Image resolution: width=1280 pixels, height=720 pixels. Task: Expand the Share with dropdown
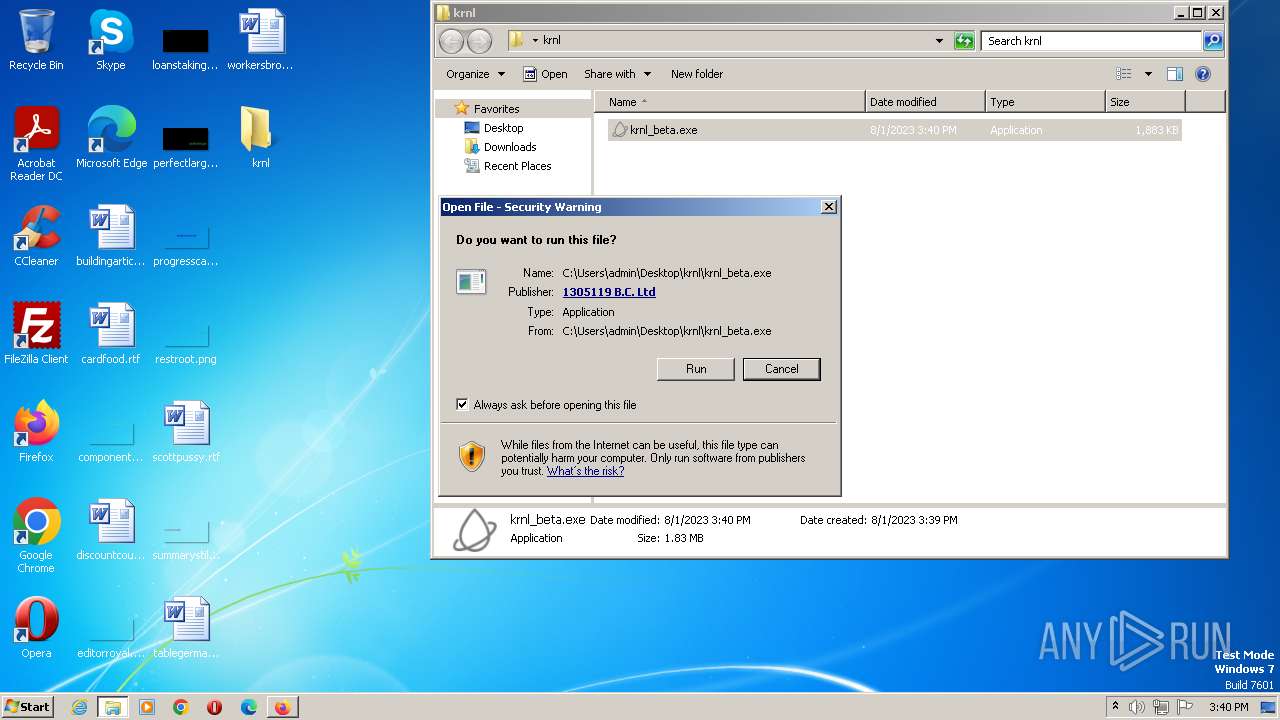coord(618,74)
